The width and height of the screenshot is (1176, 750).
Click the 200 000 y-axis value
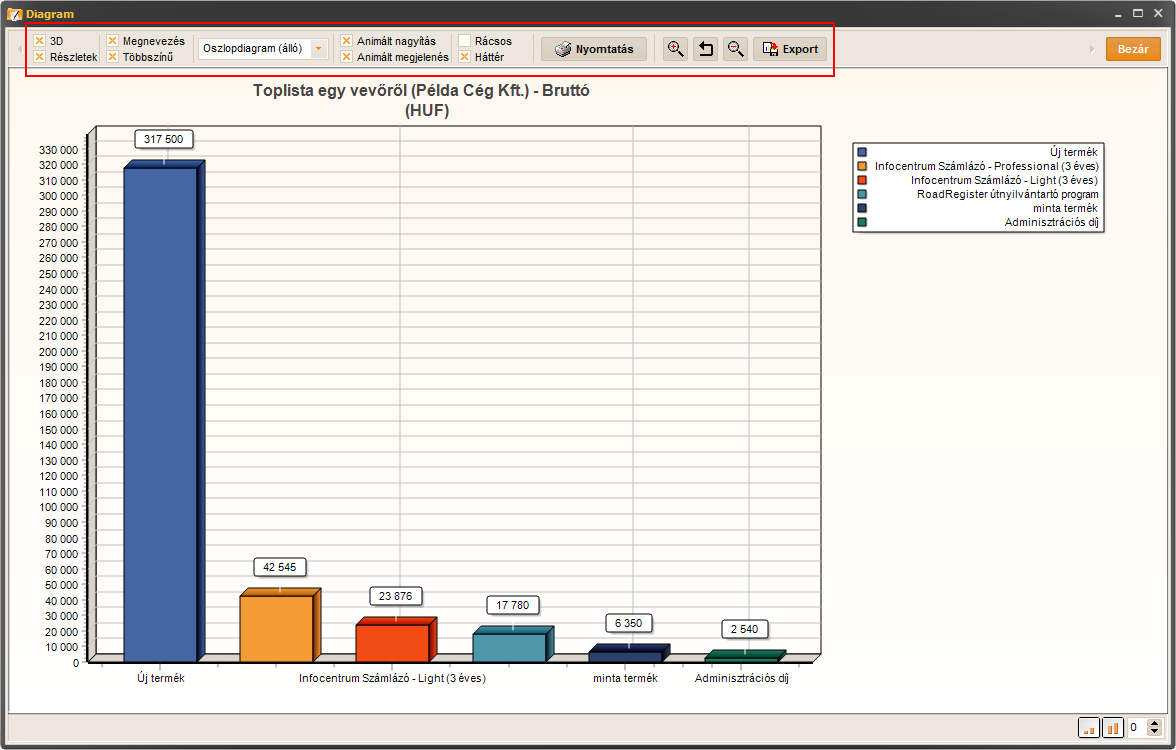point(58,352)
